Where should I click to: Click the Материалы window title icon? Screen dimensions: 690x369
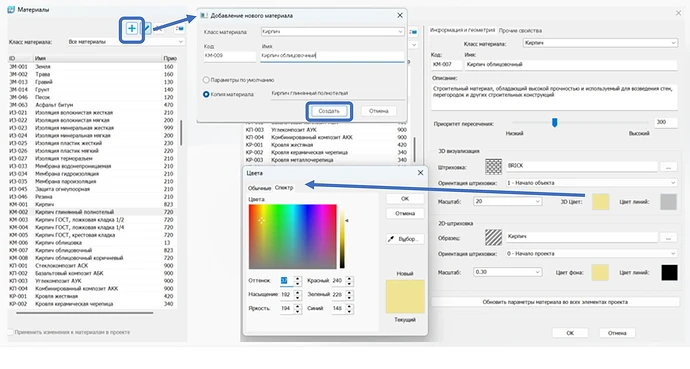11,9
